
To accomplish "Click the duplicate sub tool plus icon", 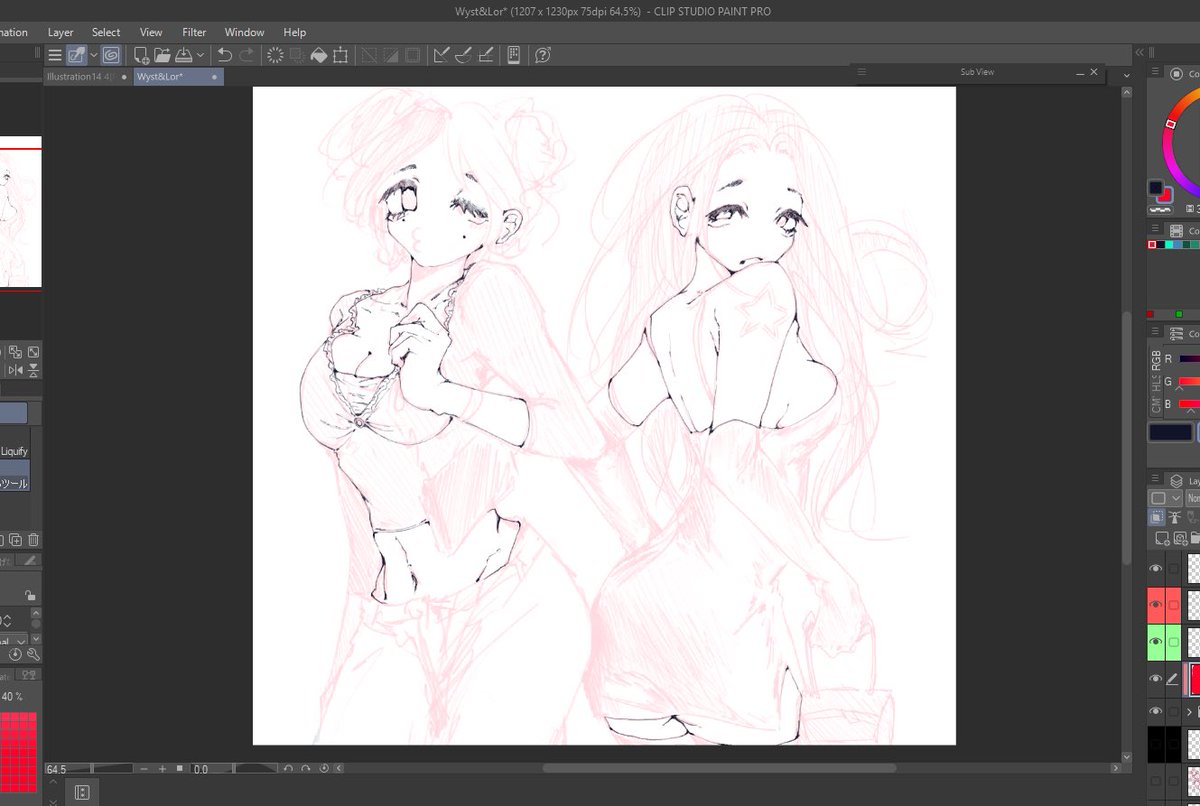I will coord(15,540).
